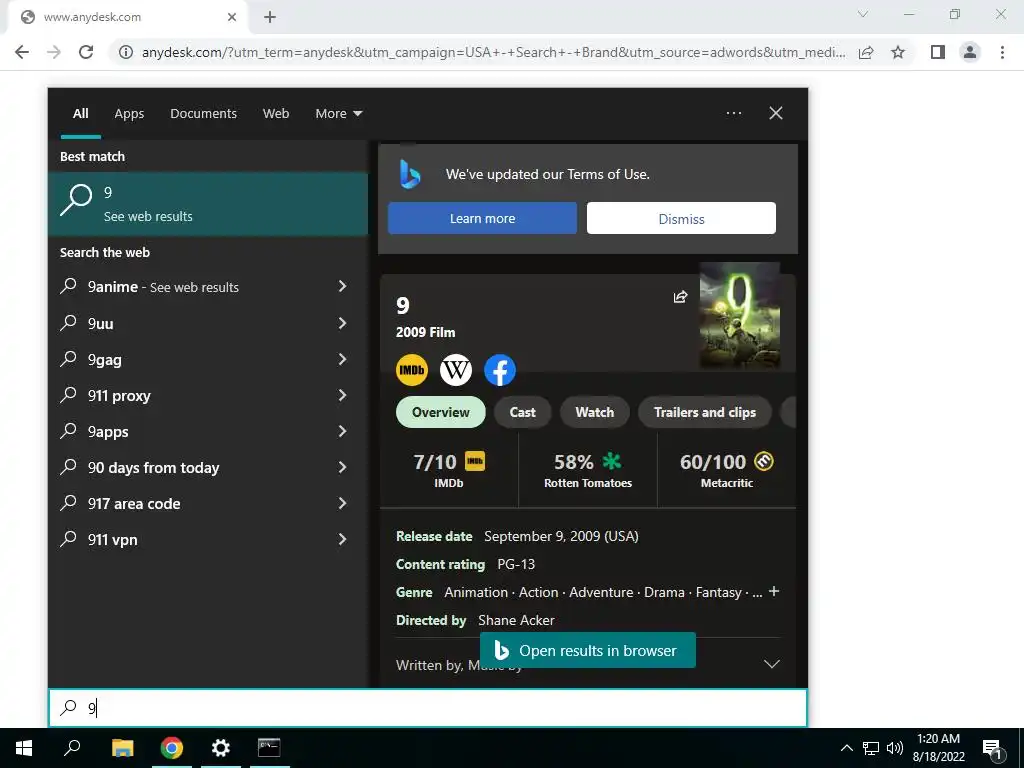This screenshot has height=768, width=1024.
Task: Open Google Chrome from the taskbar
Action: point(172,748)
